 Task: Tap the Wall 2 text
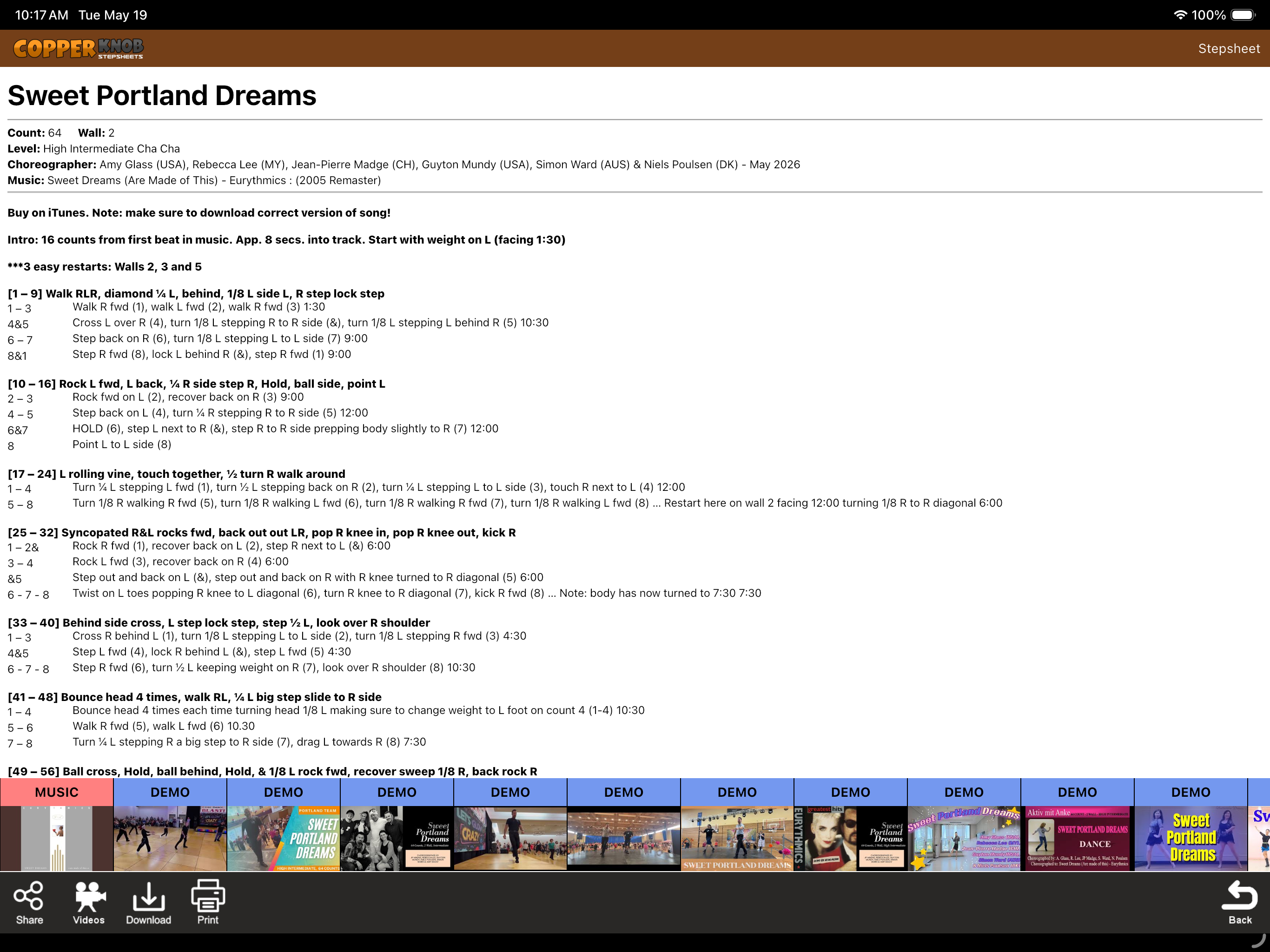(x=96, y=133)
